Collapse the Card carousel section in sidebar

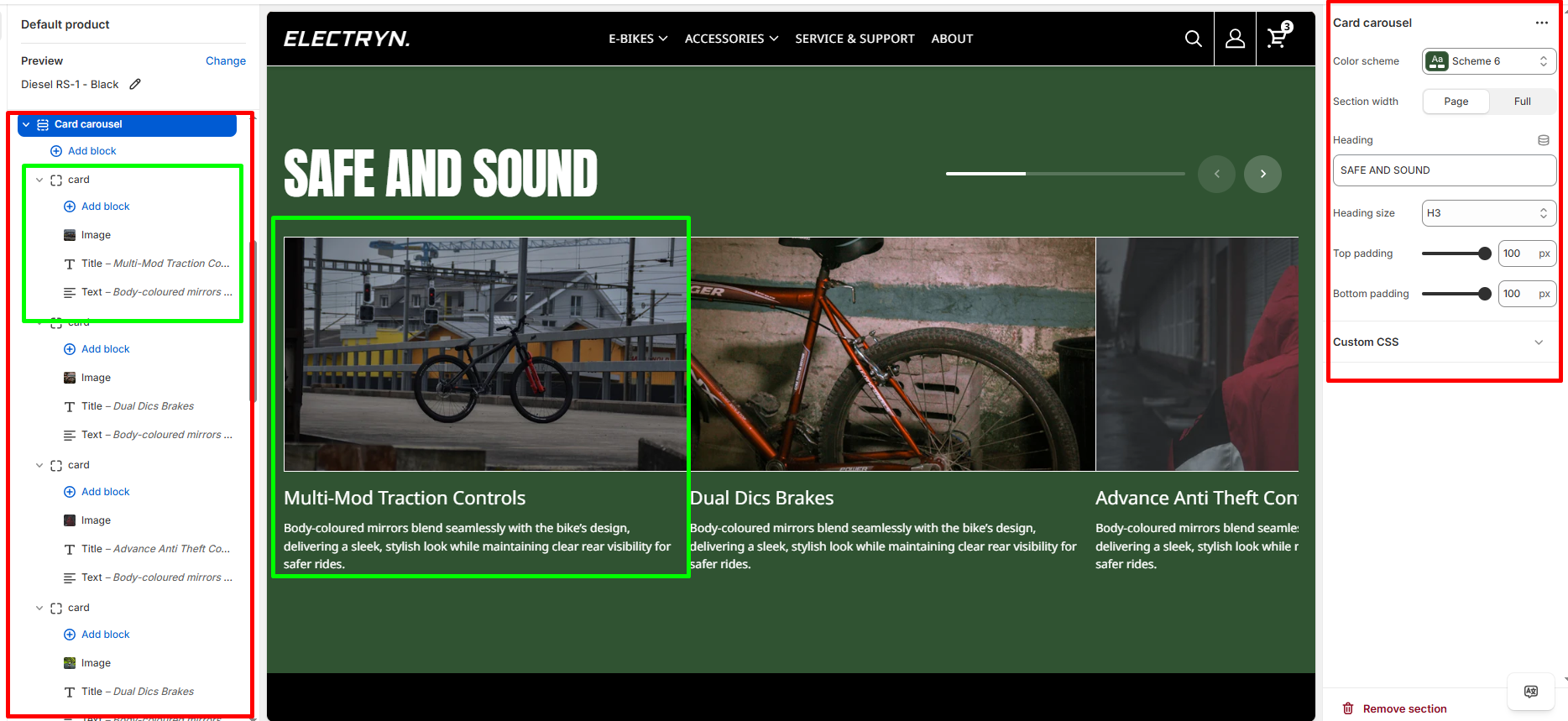click(x=26, y=124)
